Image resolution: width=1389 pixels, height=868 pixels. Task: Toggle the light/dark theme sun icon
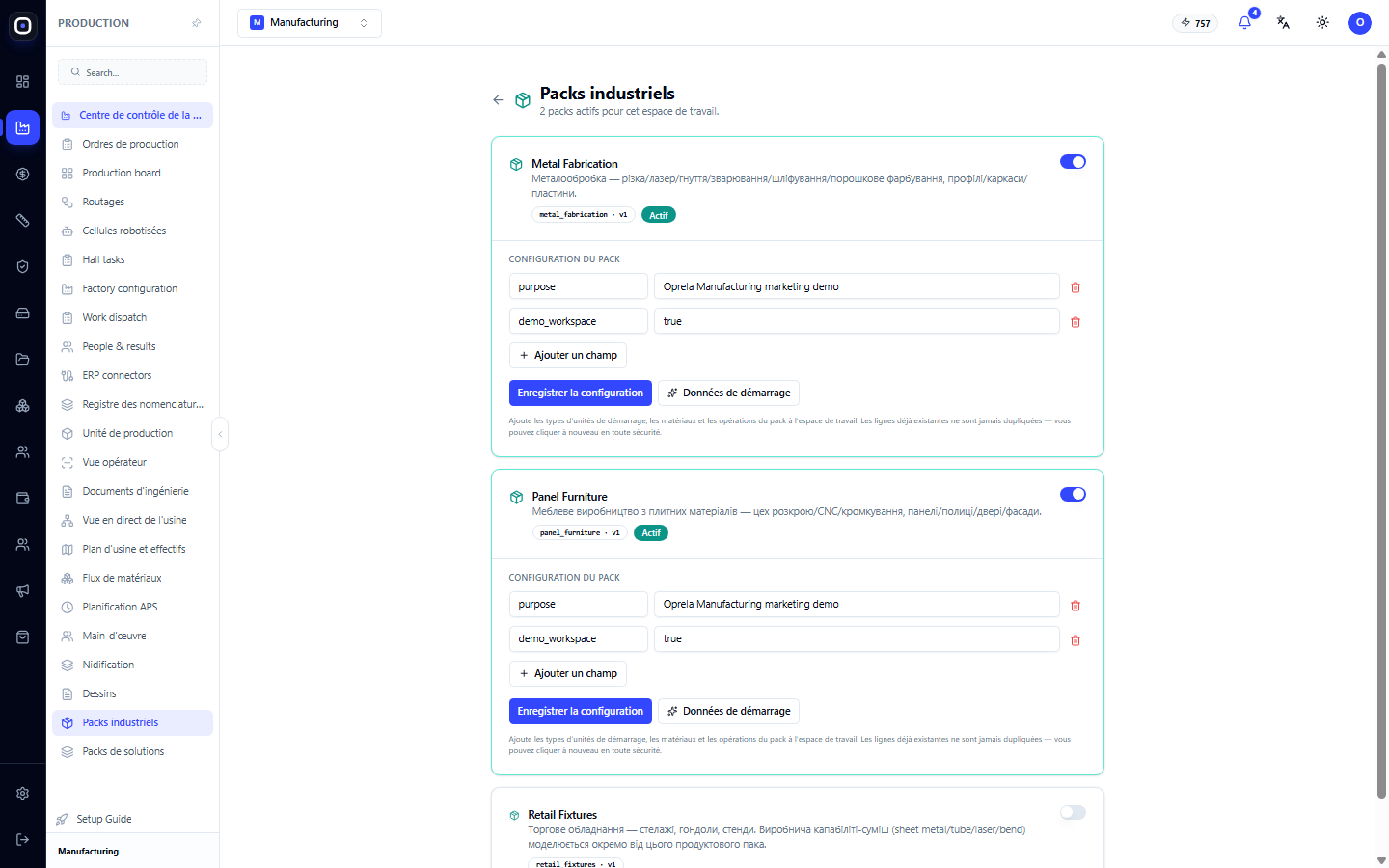point(1322,23)
